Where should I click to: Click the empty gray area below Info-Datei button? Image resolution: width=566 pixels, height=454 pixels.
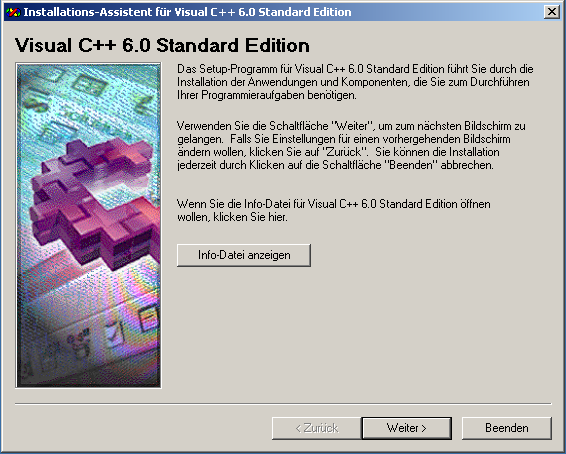pyautogui.click(x=361, y=332)
